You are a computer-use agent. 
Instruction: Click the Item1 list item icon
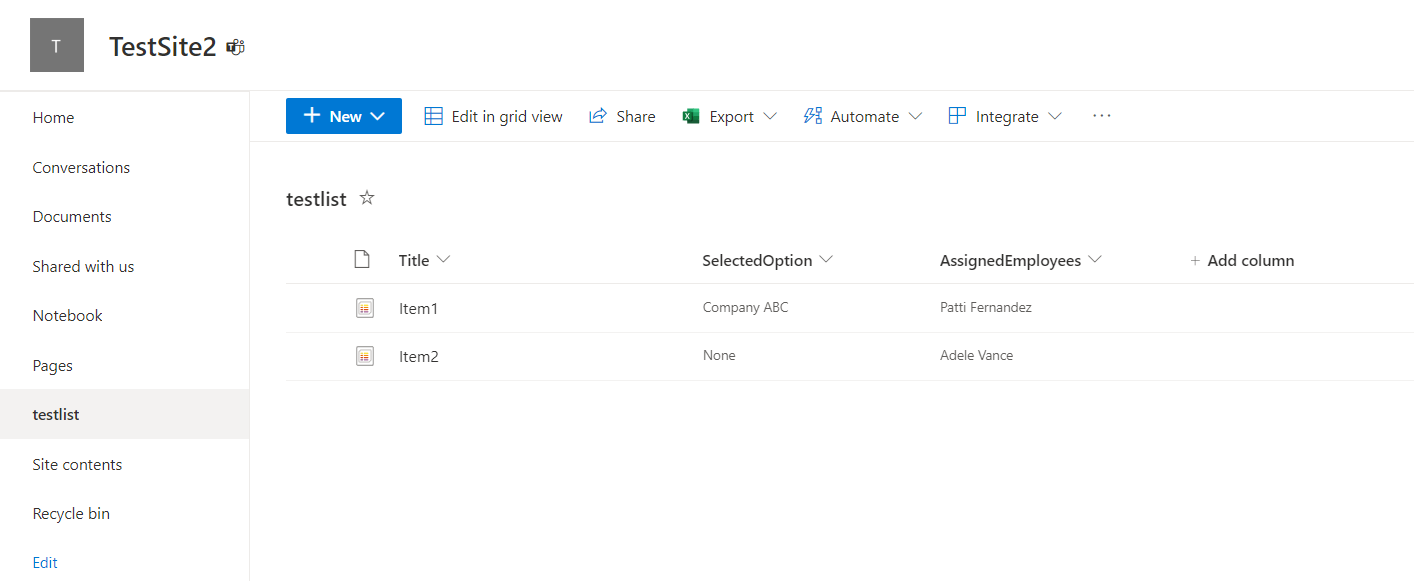pos(365,308)
